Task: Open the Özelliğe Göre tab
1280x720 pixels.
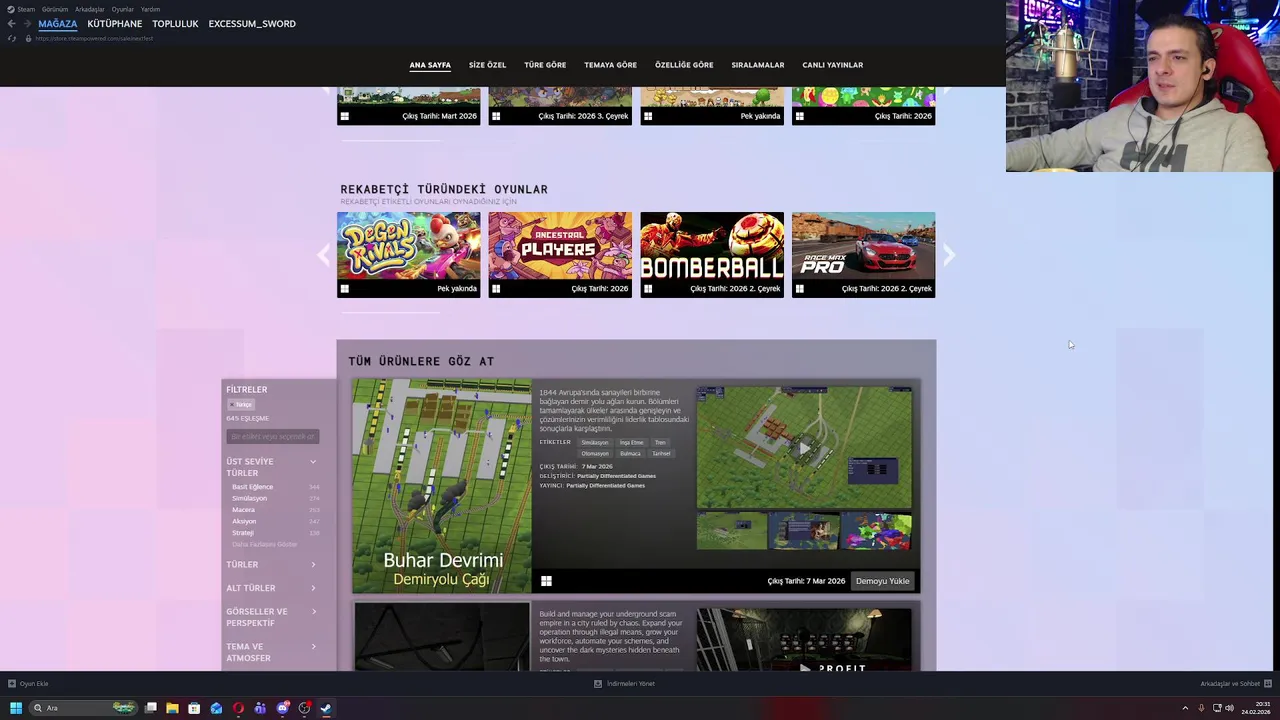Action: (684, 65)
